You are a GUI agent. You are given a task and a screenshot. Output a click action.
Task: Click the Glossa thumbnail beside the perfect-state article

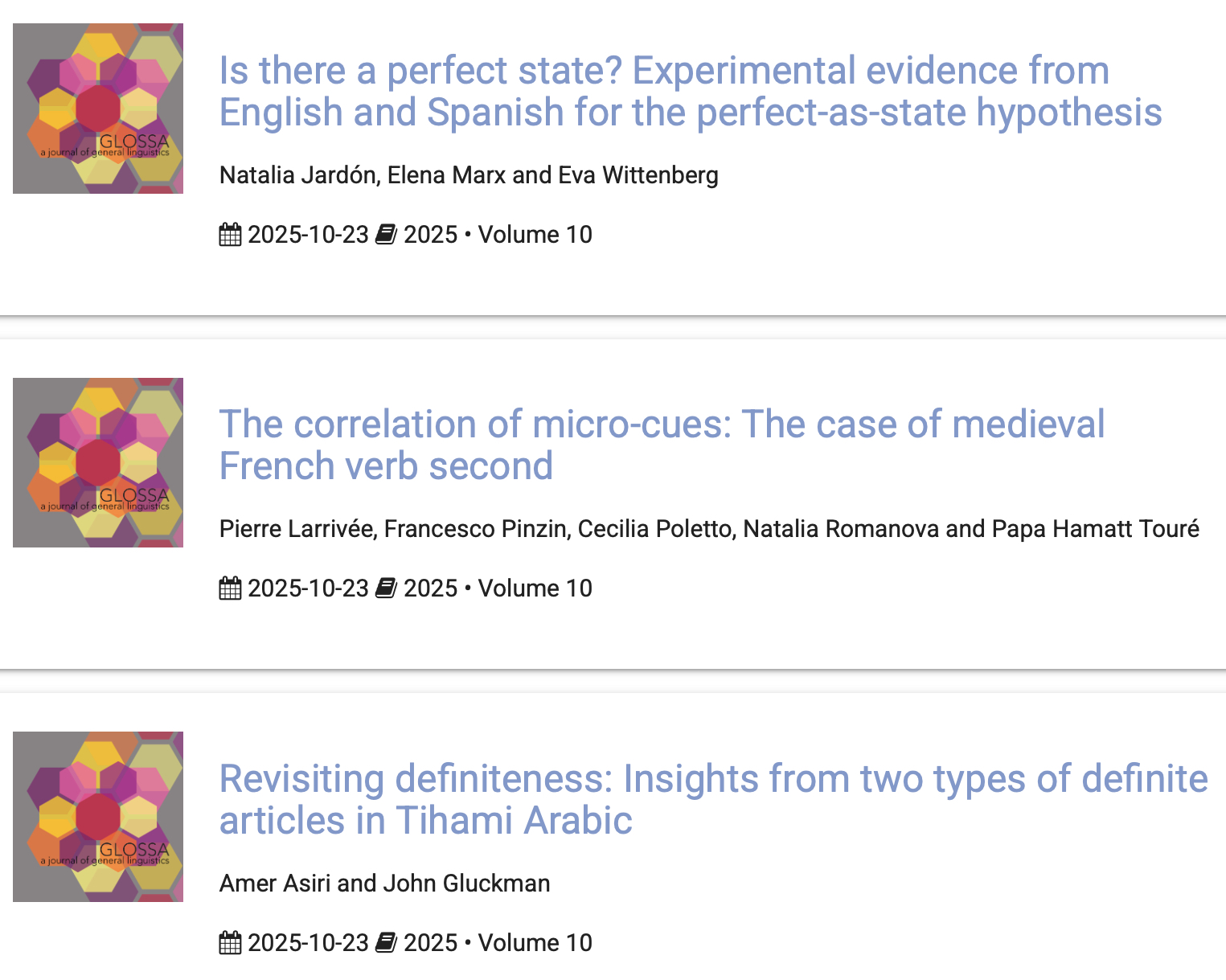tap(98, 109)
